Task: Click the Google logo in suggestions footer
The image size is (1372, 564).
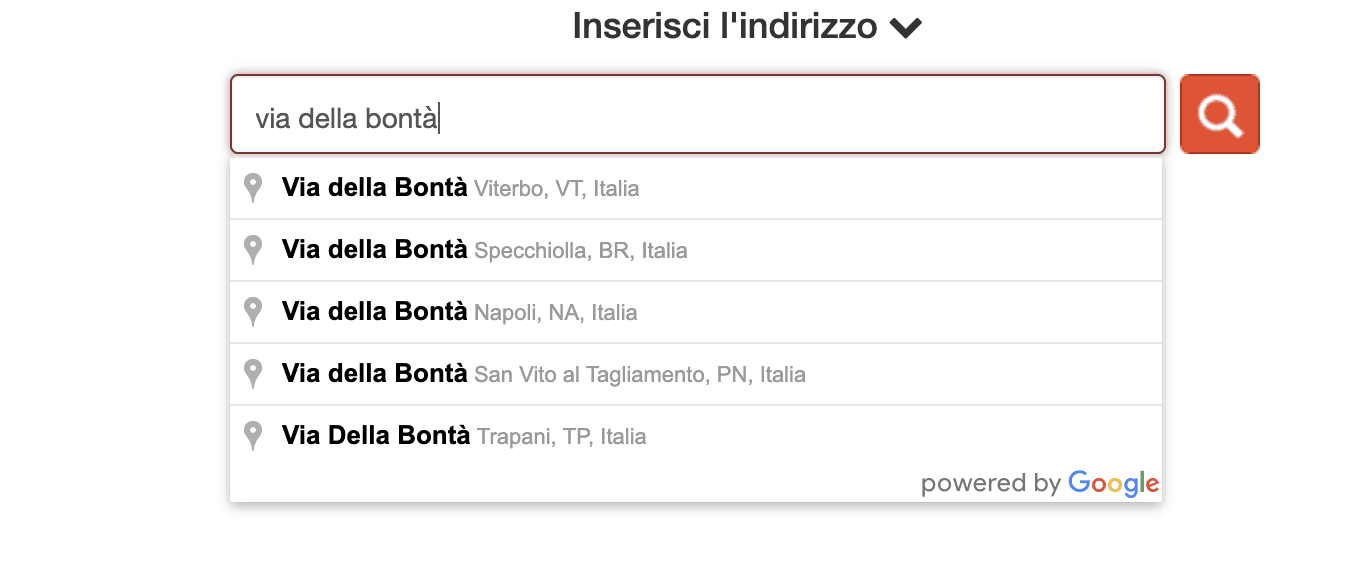Action: click(x=1113, y=484)
